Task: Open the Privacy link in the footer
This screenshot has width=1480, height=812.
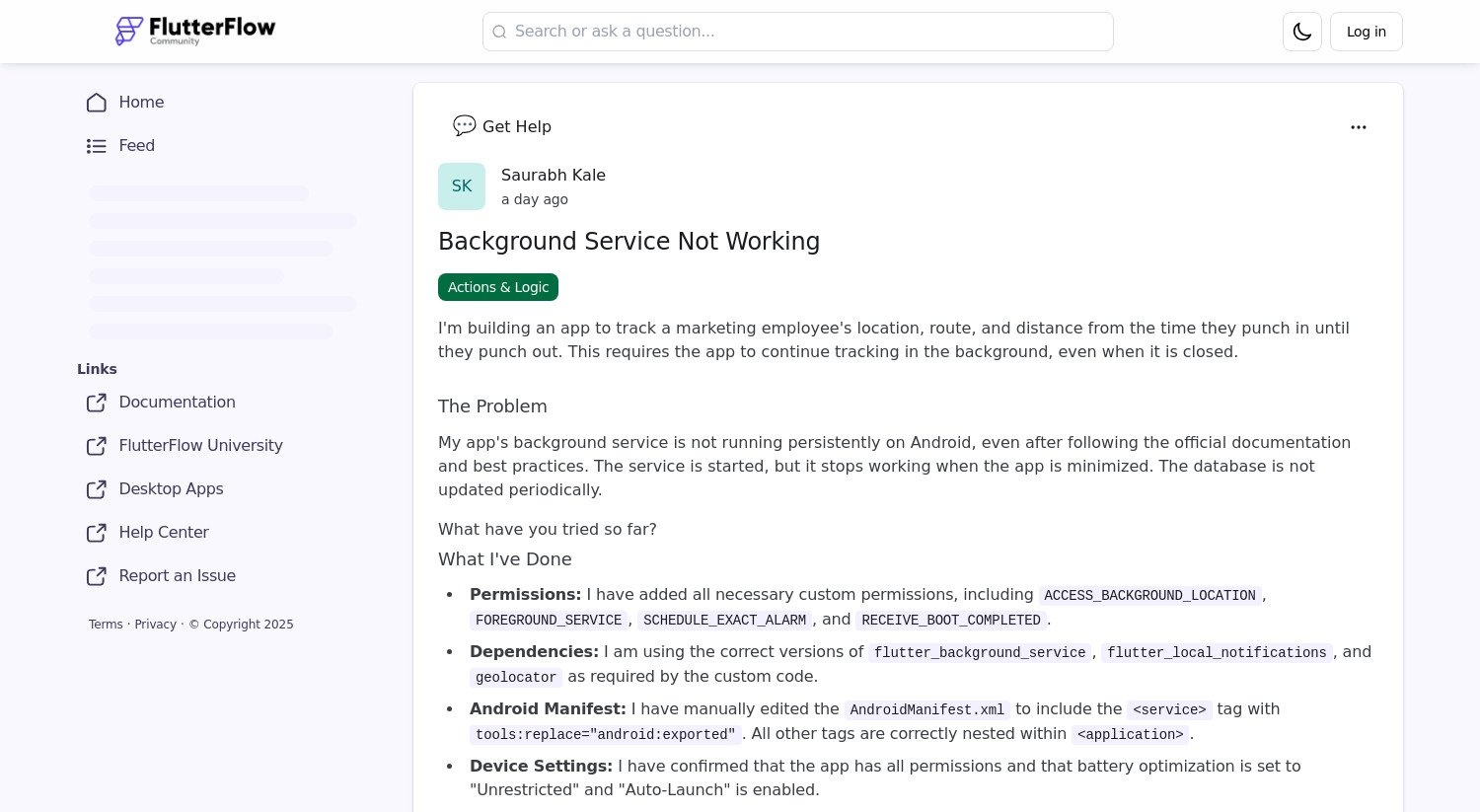Action: point(155,625)
